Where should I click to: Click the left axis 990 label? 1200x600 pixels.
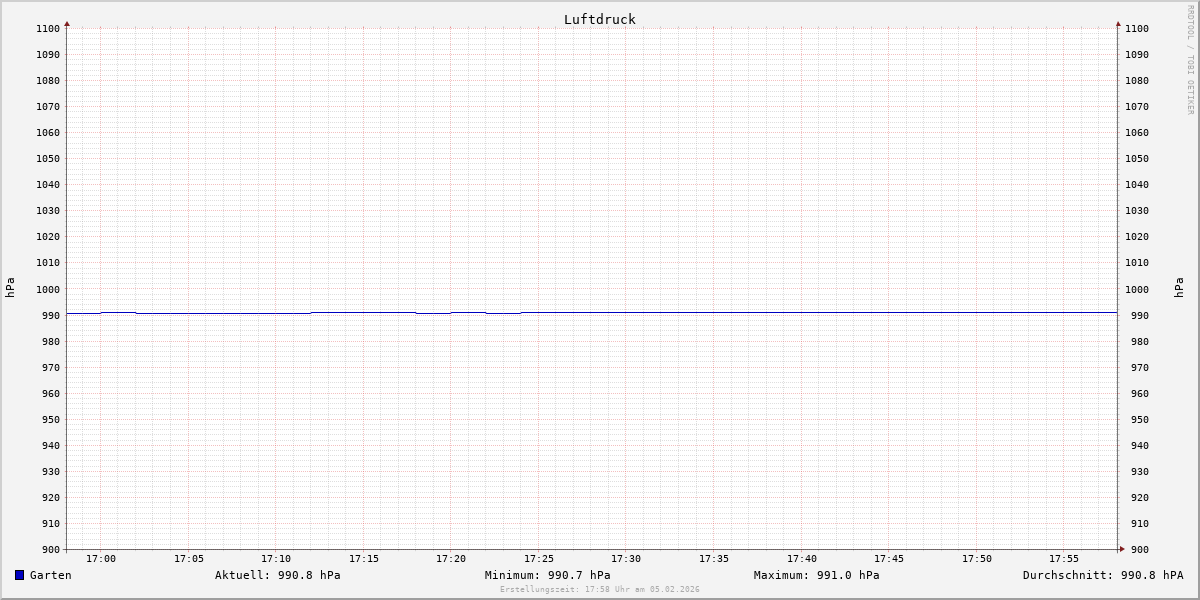50,315
